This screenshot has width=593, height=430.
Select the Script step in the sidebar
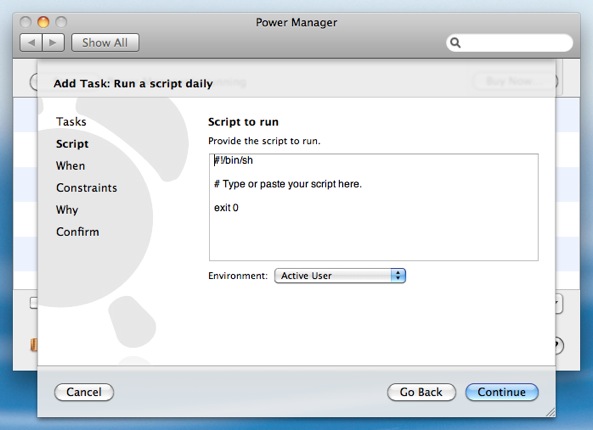tap(72, 144)
